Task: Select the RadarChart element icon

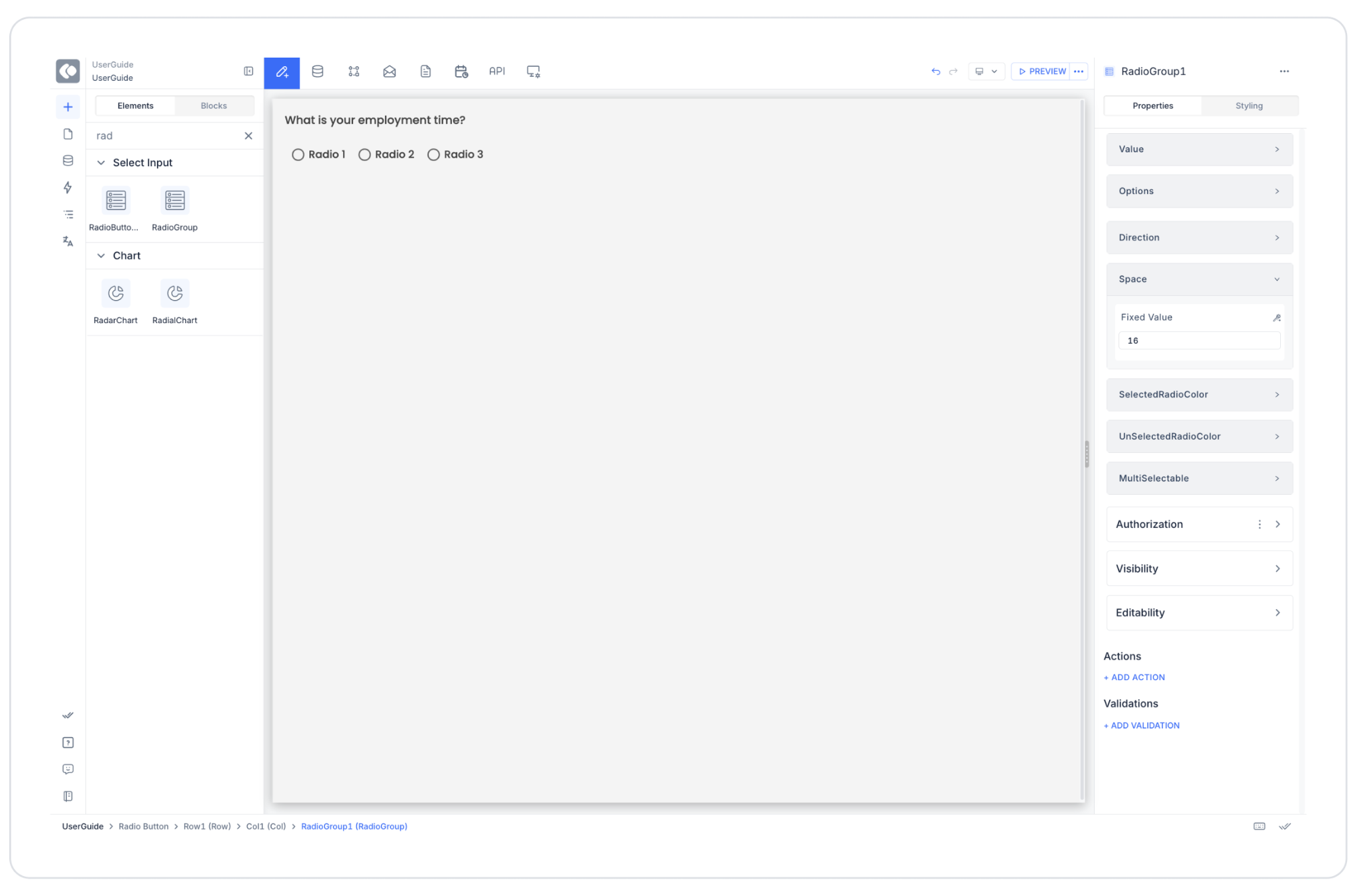Action: click(116, 293)
